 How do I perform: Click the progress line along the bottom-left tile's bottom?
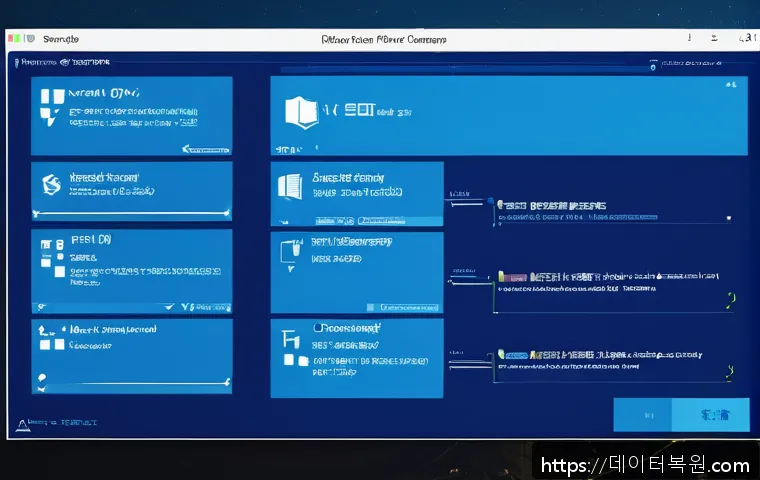133,383
